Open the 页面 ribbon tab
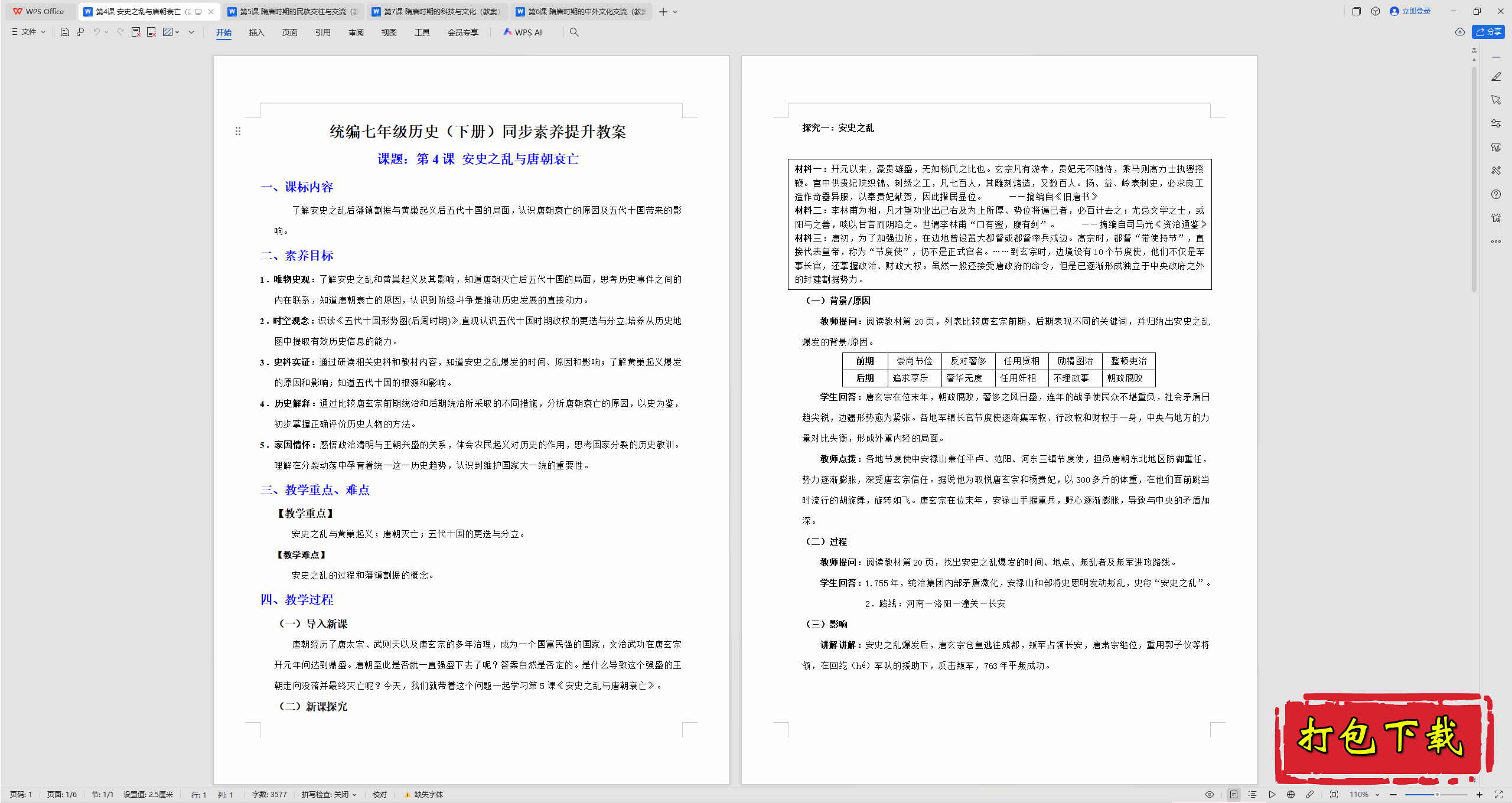The width and height of the screenshot is (1512, 803). (290, 32)
